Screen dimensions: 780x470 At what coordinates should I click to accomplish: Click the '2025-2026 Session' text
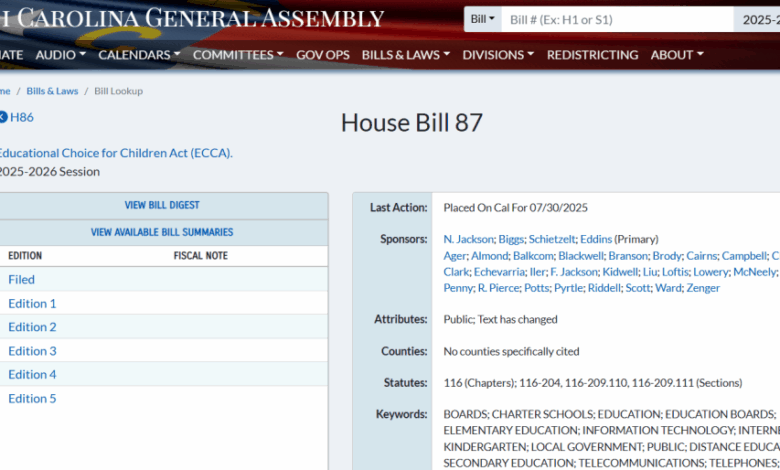(50, 172)
